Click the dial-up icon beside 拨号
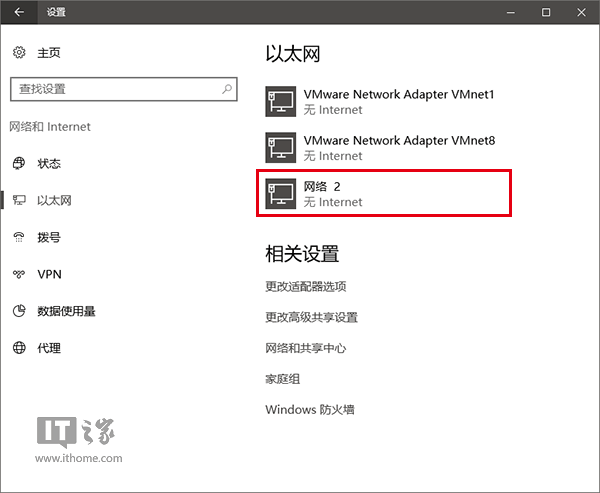The height and width of the screenshot is (493, 600). tap(18, 238)
